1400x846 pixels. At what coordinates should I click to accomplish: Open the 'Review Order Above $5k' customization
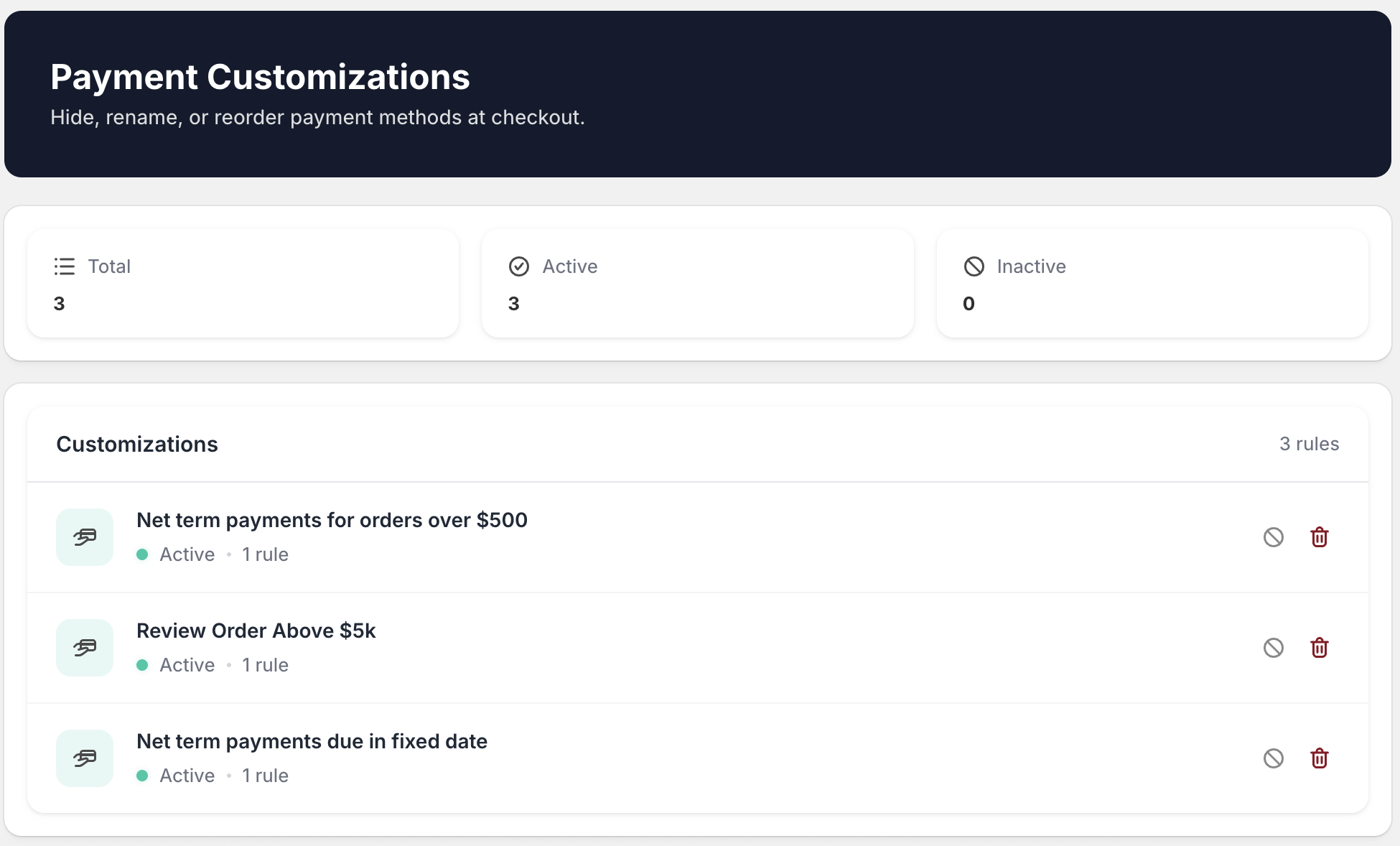256,630
